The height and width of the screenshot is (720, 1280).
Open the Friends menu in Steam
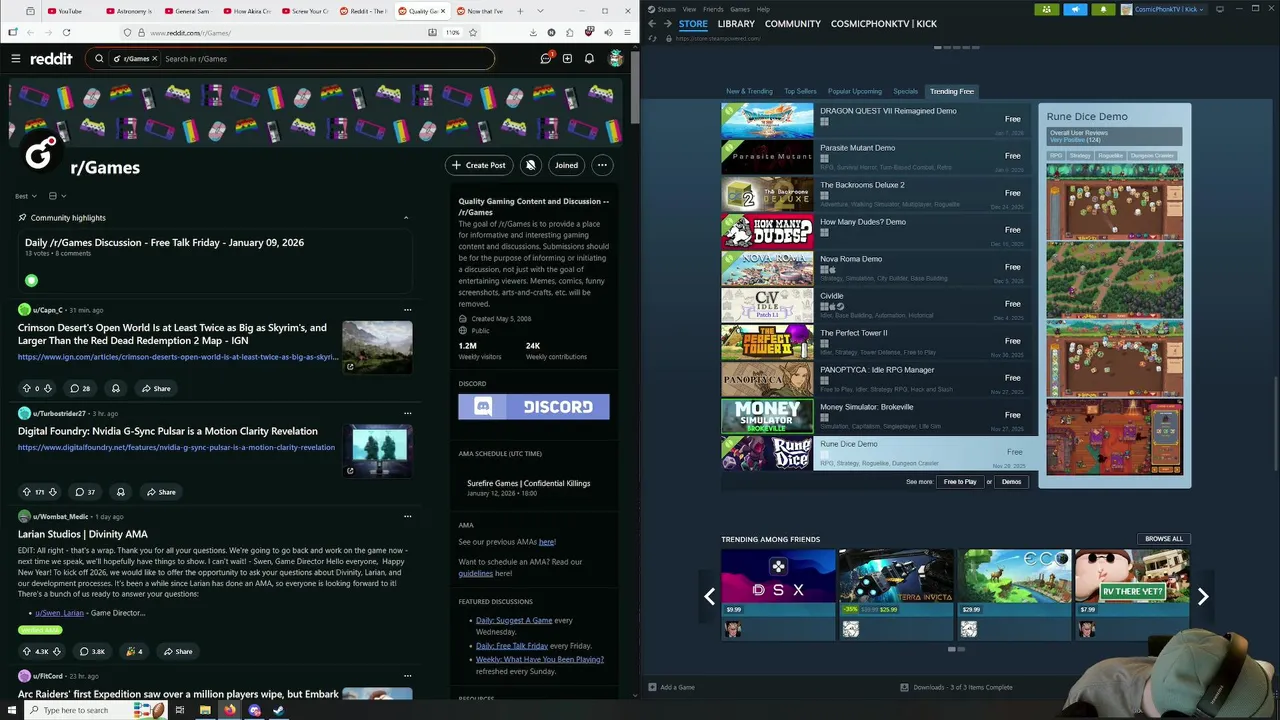(x=713, y=9)
